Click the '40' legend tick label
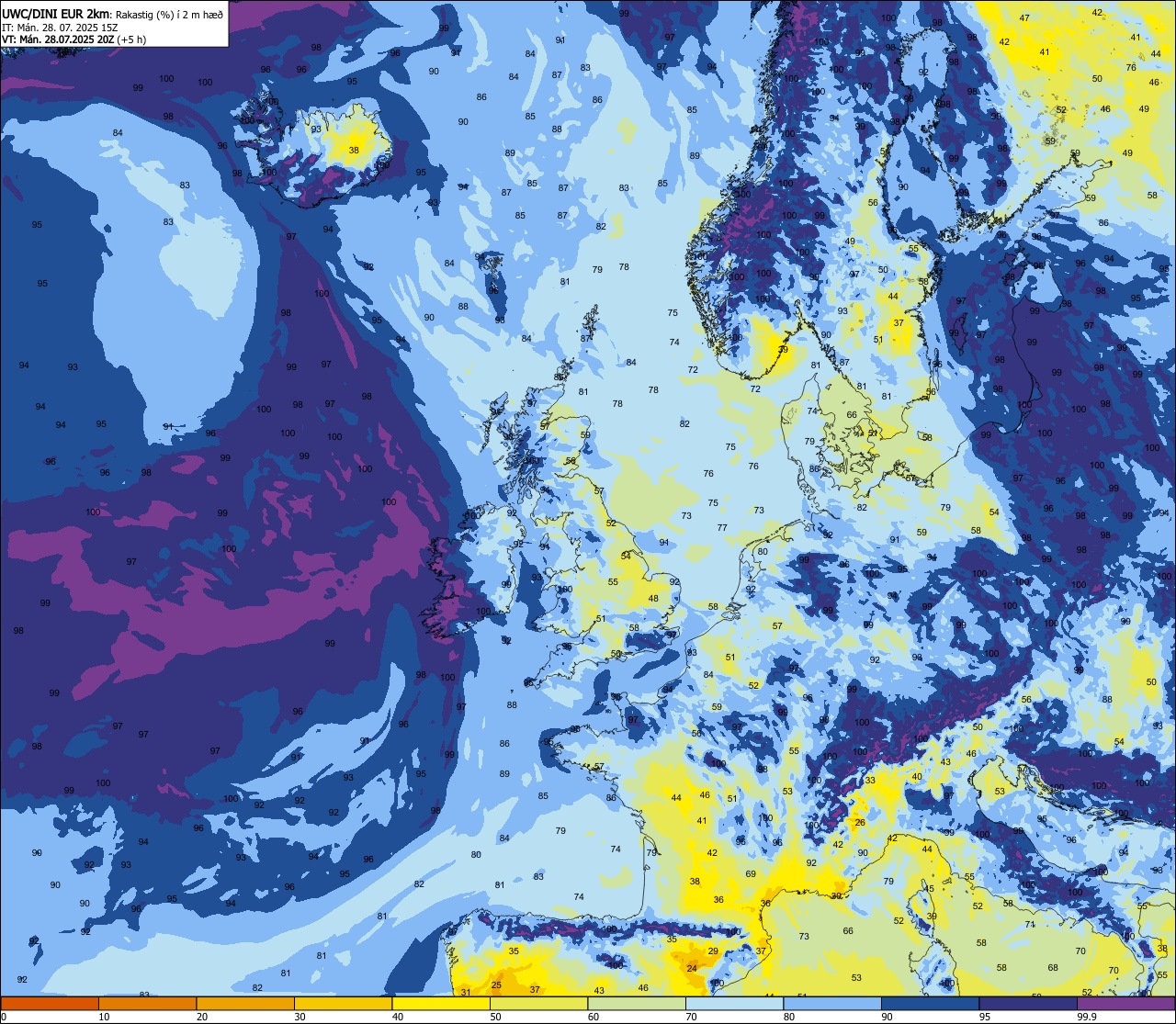This screenshot has height=1024, width=1176. click(x=398, y=1017)
